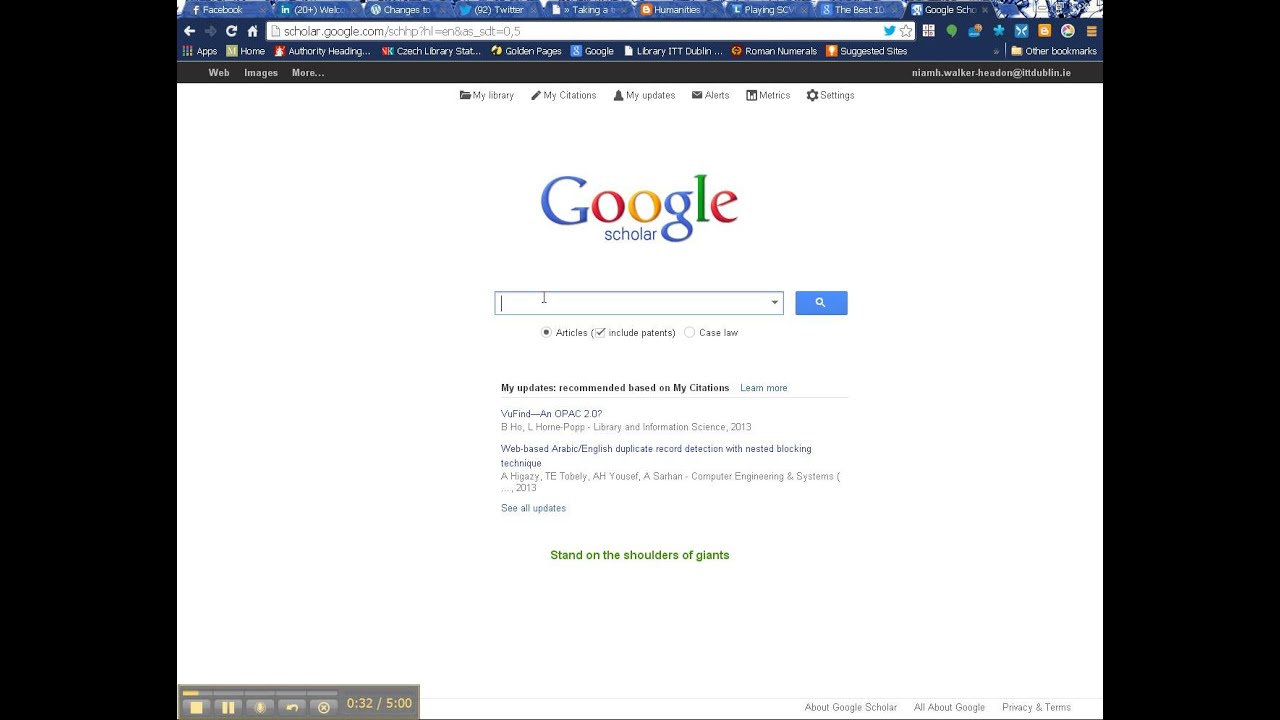Bookmark this page with the star icon
This screenshot has width=1280, height=720.
pos(905,31)
